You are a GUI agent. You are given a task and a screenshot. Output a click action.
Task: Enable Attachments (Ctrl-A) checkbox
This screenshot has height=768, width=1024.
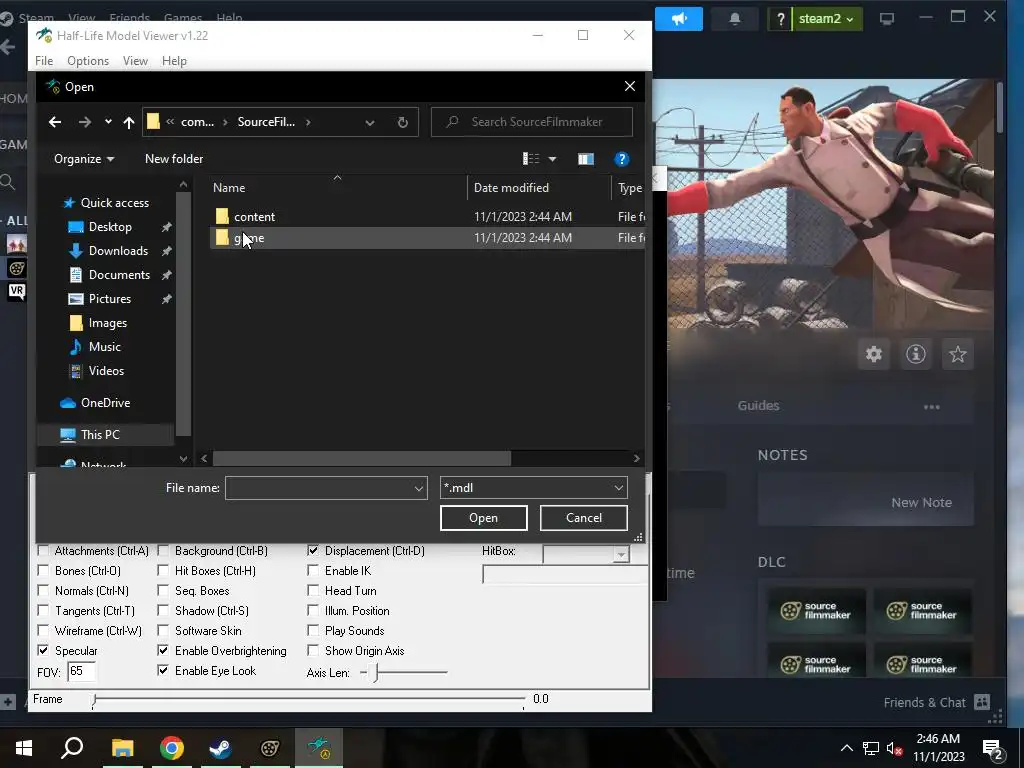43,551
